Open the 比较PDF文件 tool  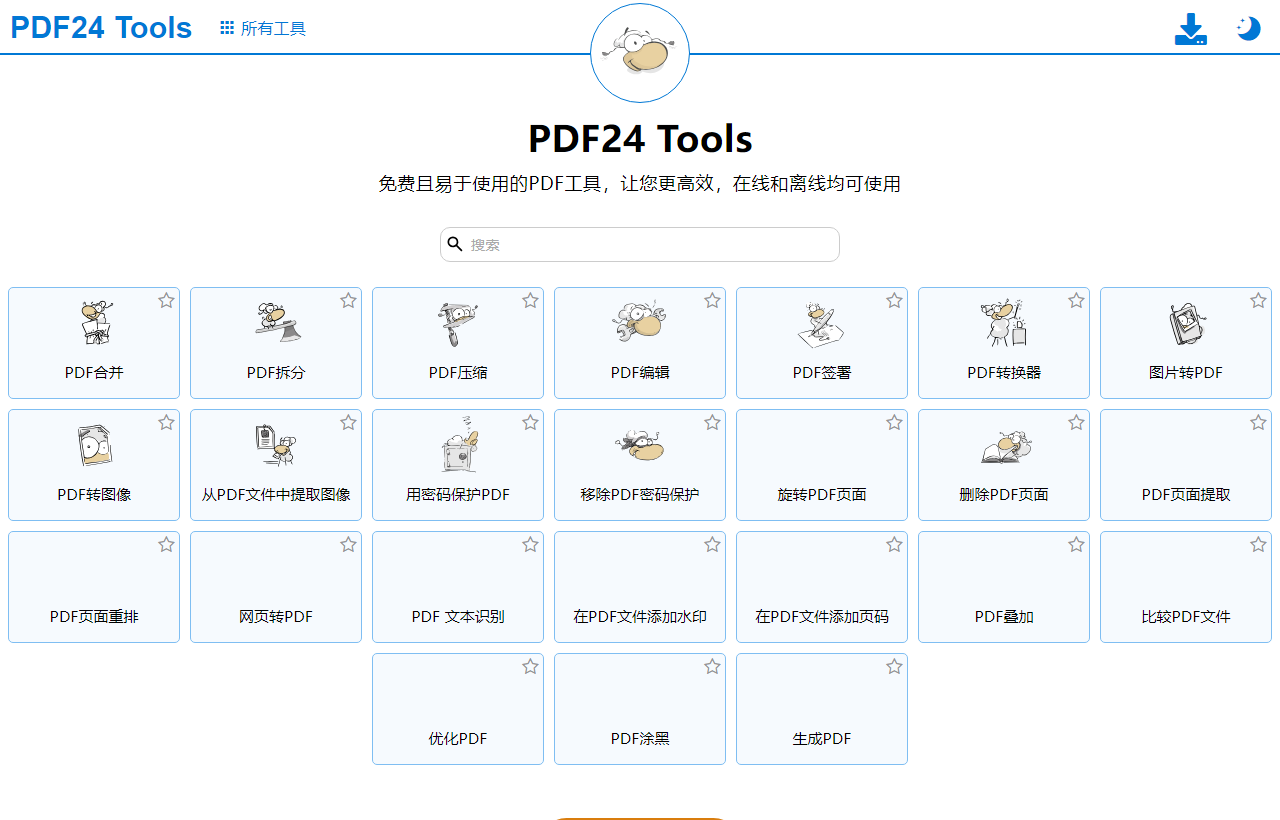pos(1186,587)
